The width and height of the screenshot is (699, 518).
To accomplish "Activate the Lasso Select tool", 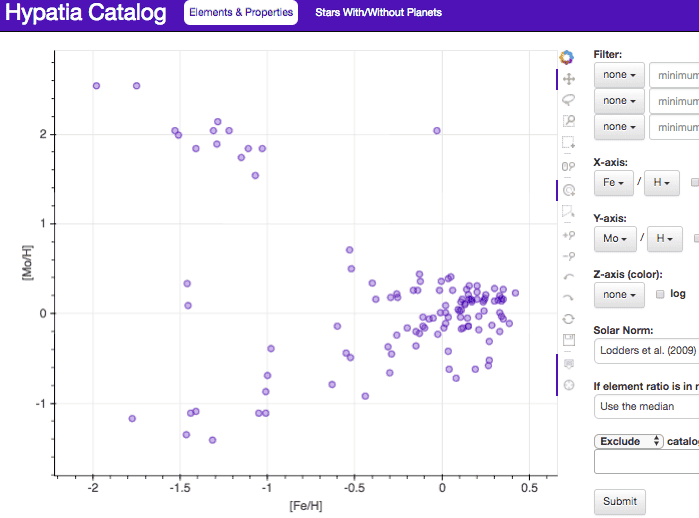I will pos(568,99).
